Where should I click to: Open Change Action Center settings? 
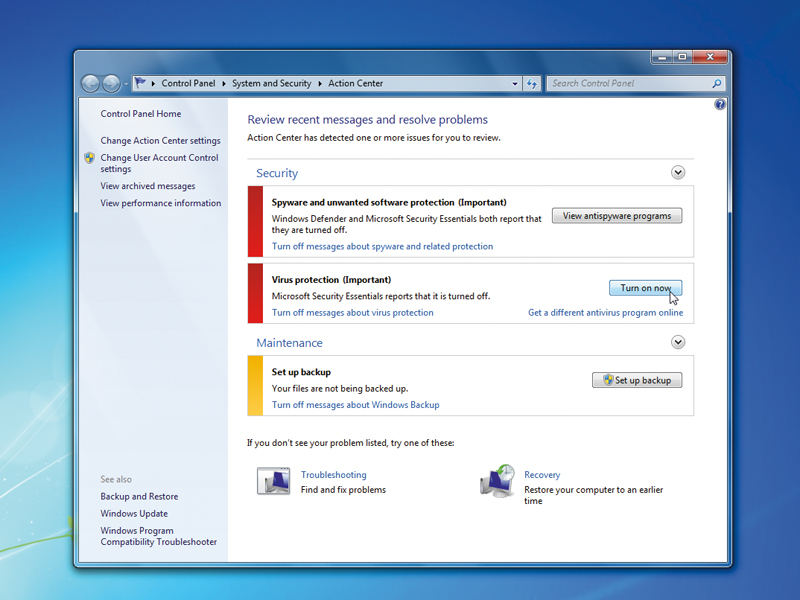coord(160,140)
